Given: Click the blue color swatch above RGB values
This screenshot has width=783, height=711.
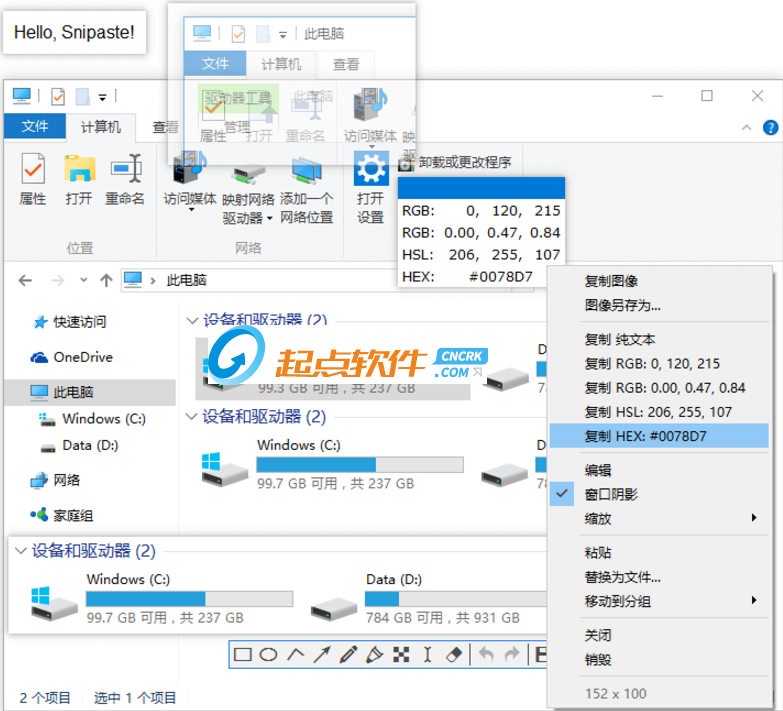Looking at the screenshot, I should tap(481, 188).
